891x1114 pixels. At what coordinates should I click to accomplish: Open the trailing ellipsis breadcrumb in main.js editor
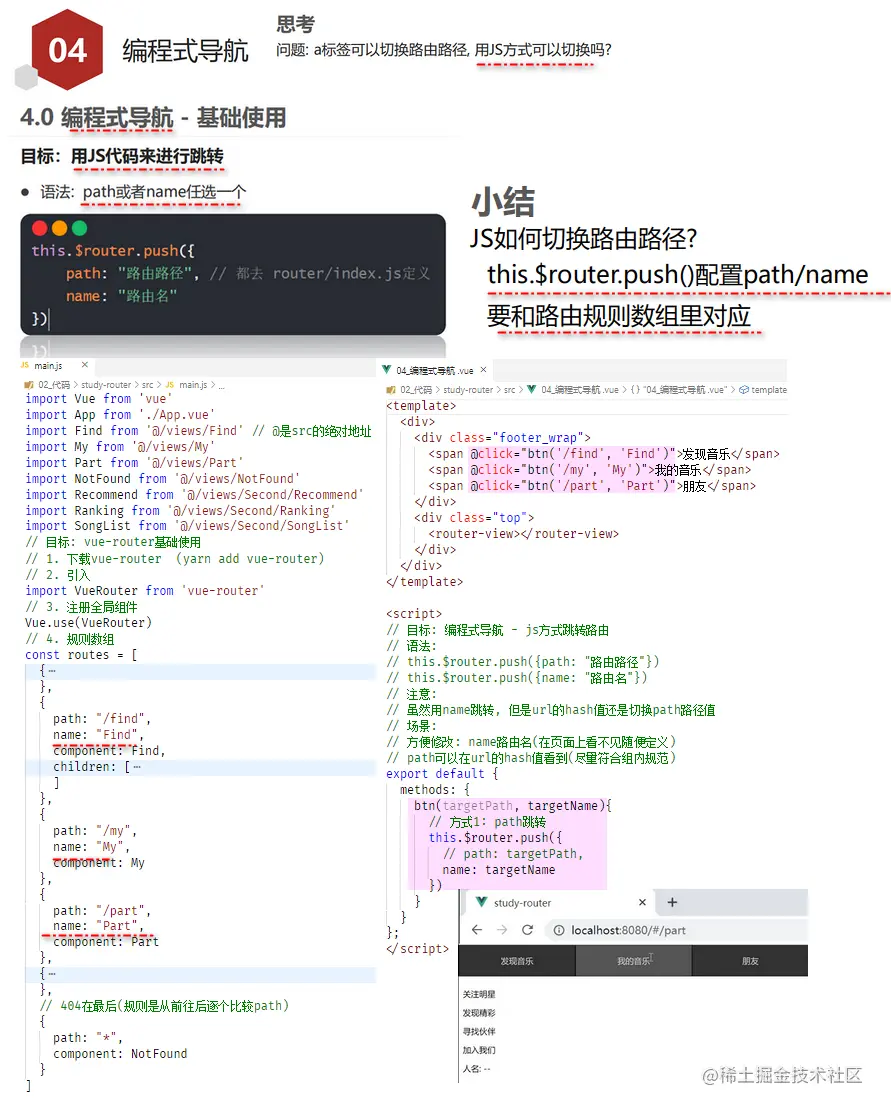[x=221, y=385]
